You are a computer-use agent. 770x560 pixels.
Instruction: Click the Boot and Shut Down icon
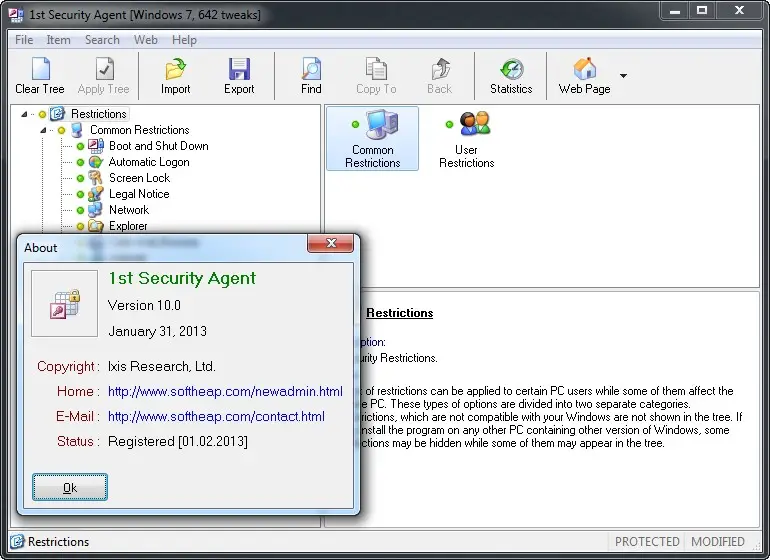(96, 146)
